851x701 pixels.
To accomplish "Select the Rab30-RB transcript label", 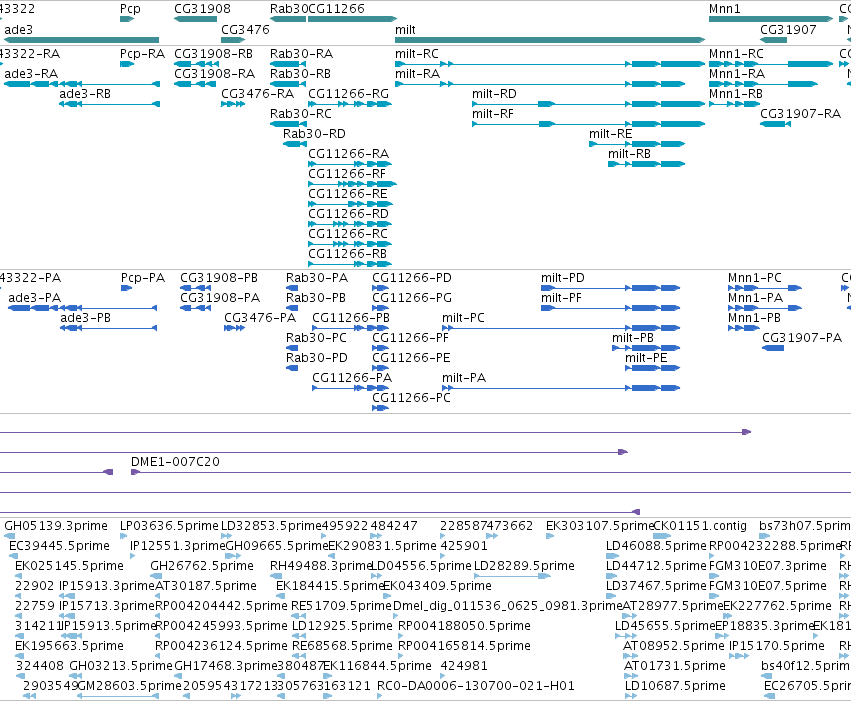I will 300,74.
